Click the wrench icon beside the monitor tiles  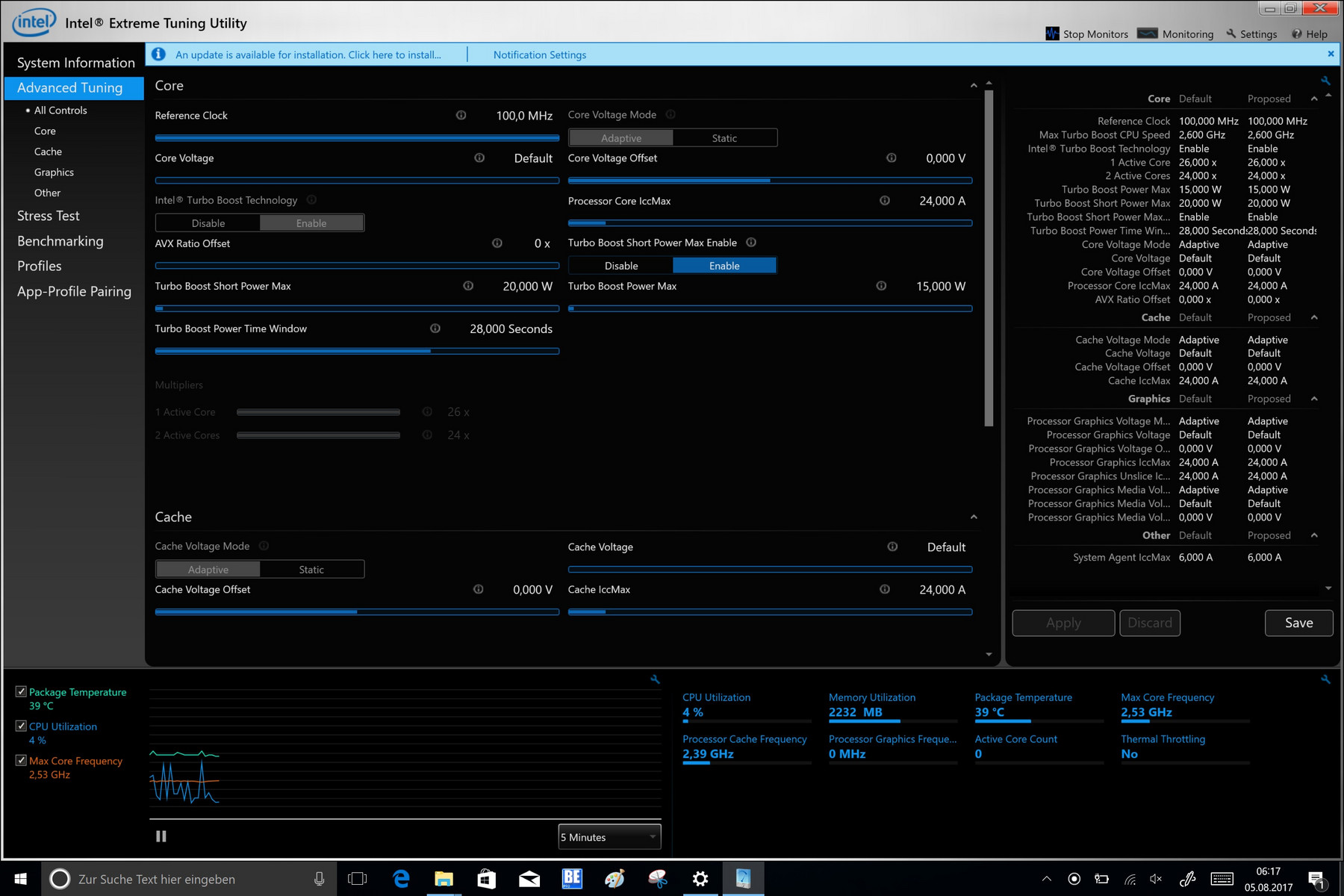[1325, 679]
